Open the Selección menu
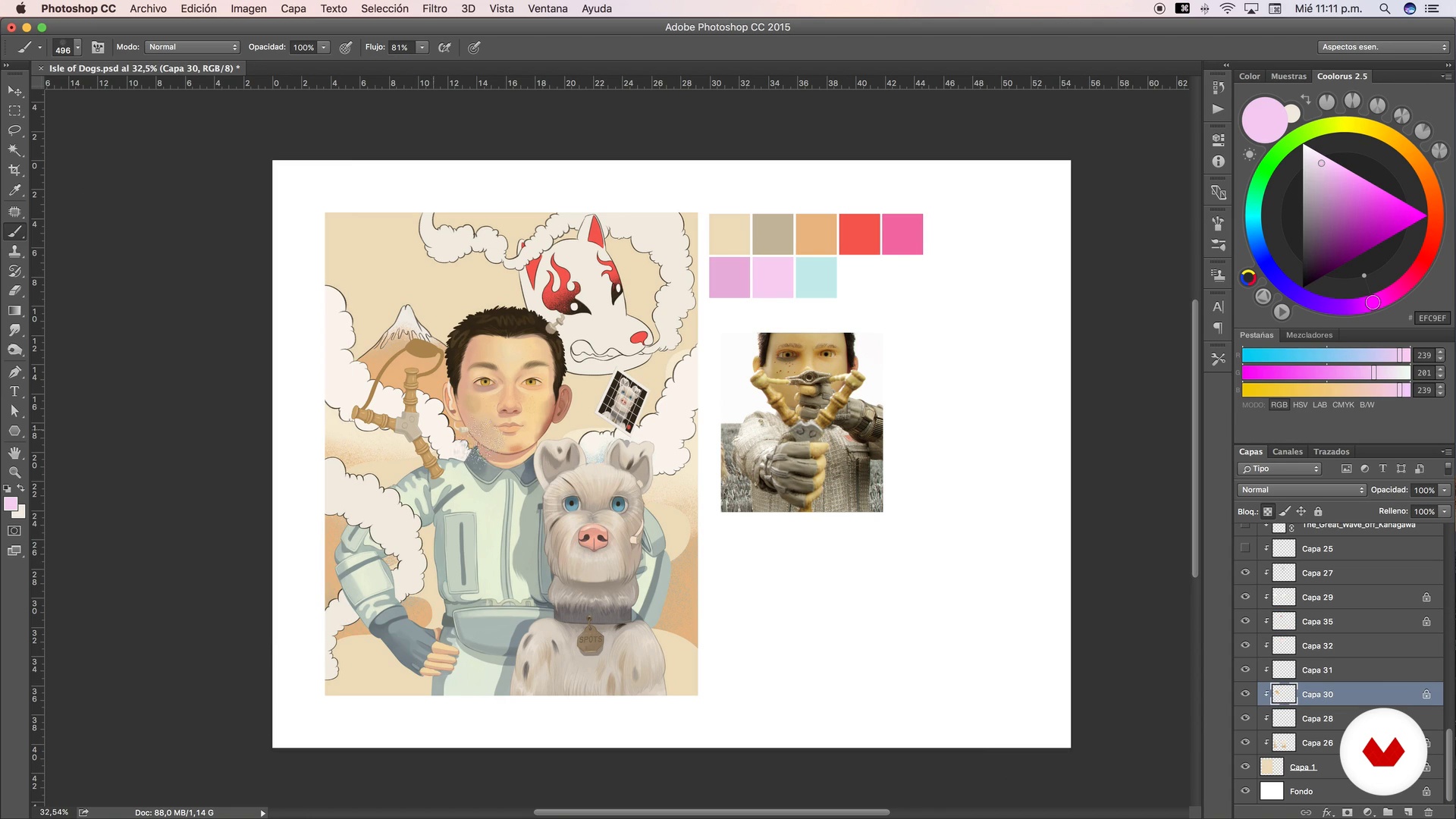The image size is (1456, 819). coord(384,8)
